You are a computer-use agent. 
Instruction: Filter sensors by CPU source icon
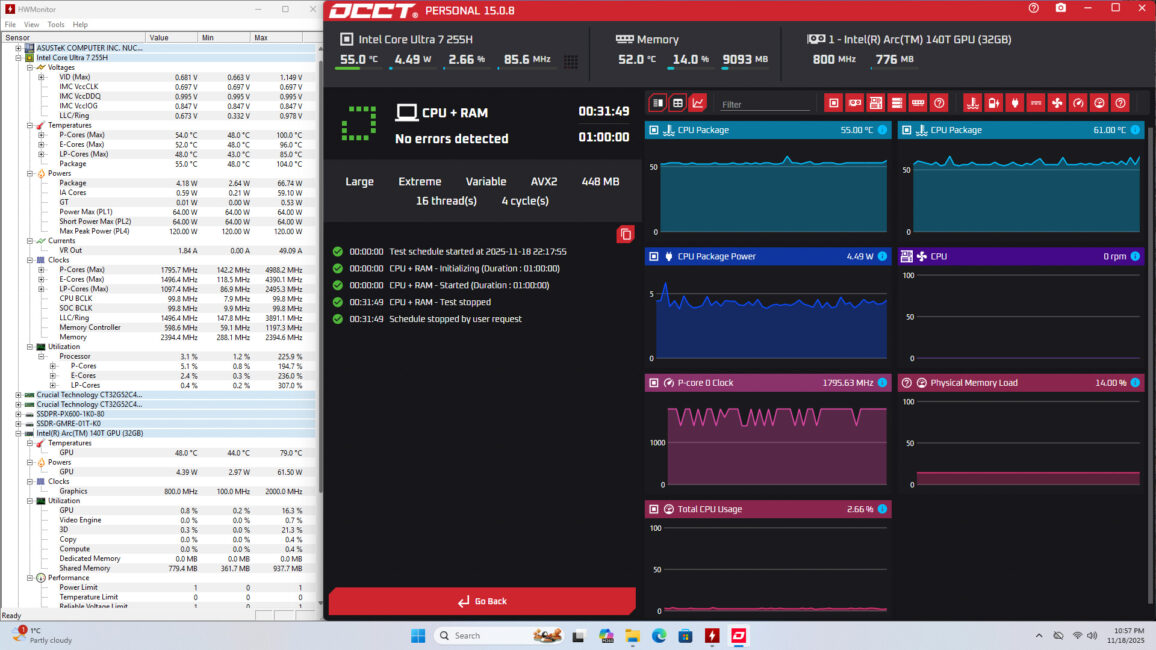click(x=833, y=103)
